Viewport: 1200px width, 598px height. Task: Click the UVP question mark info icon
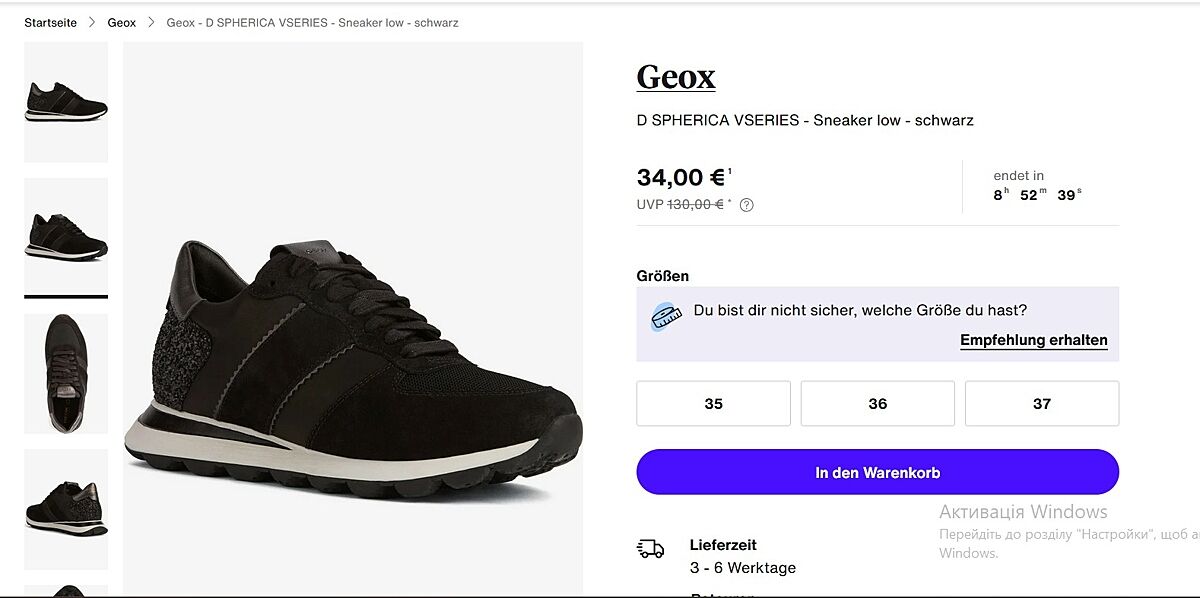point(747,205)
